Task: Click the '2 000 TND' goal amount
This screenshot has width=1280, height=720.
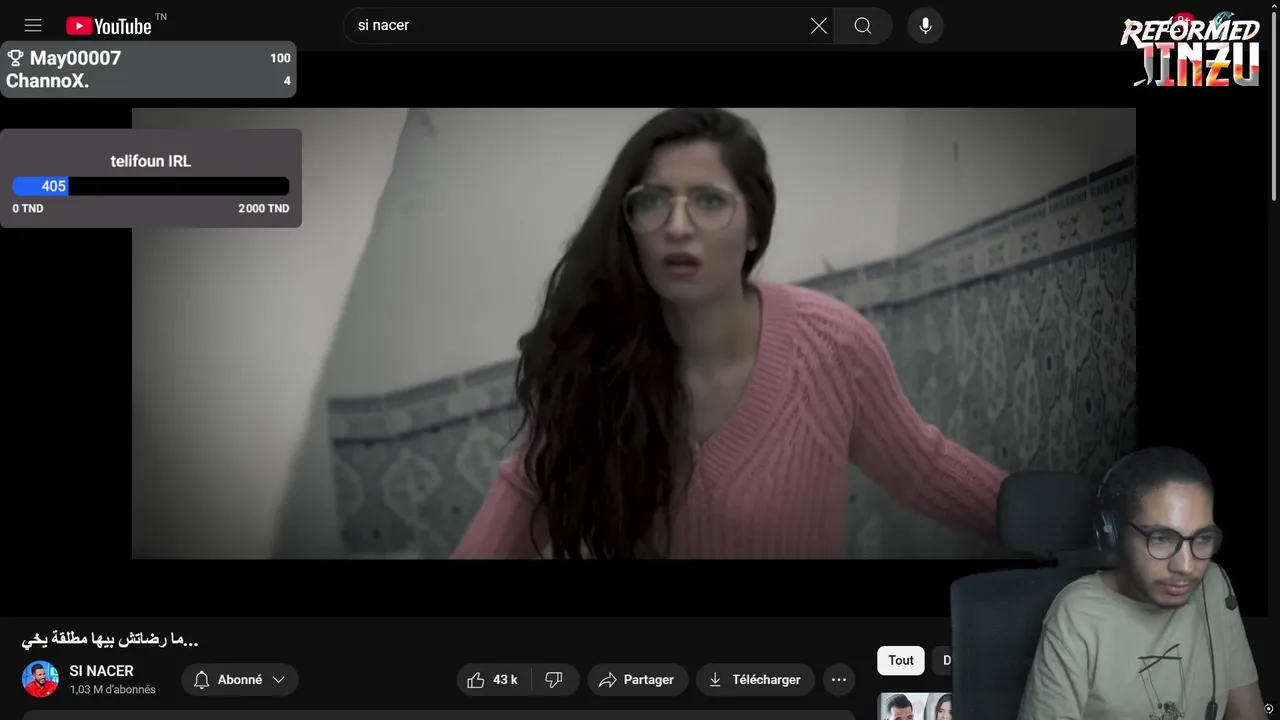Action: [264, 209]
